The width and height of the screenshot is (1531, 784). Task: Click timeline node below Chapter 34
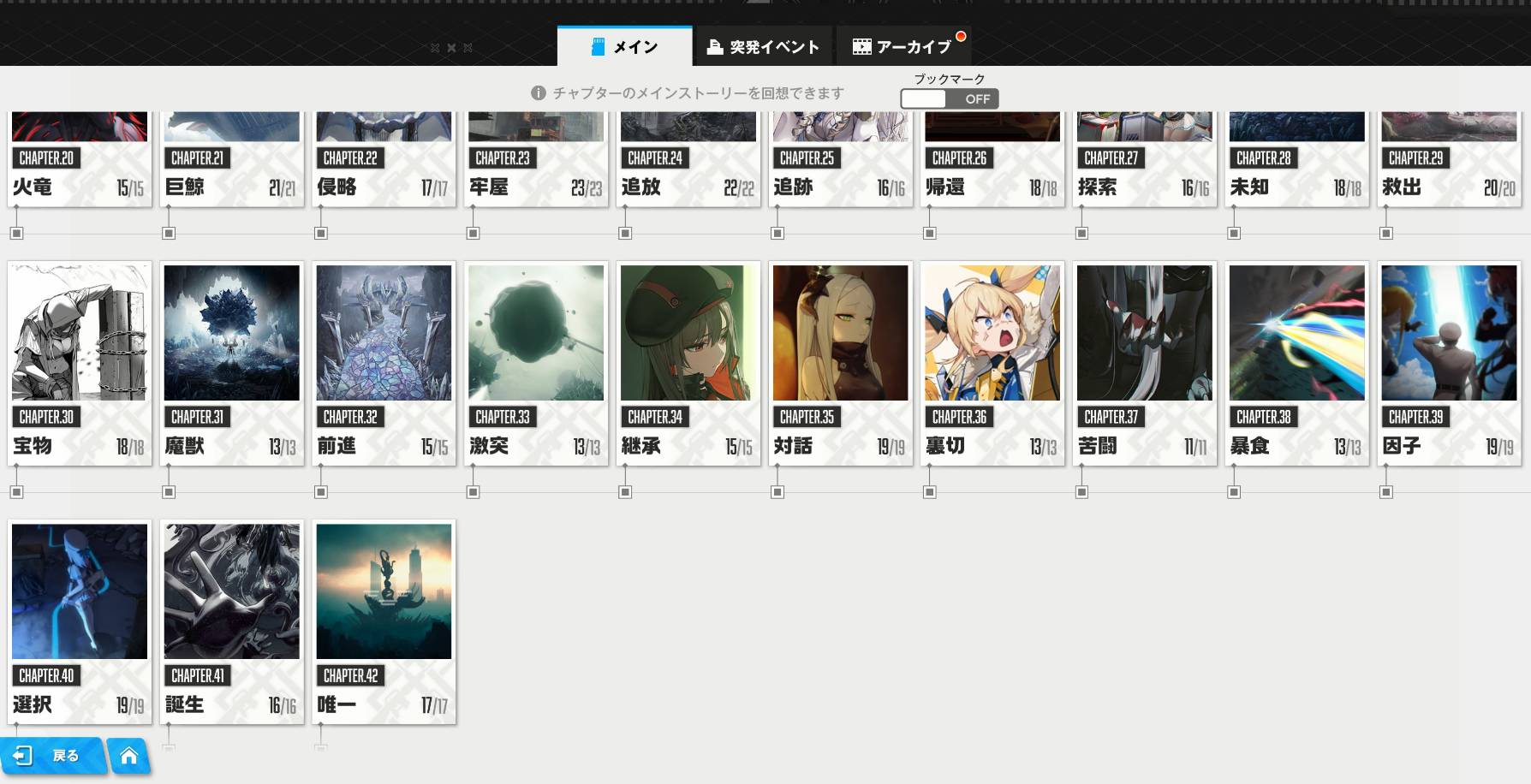625,492
